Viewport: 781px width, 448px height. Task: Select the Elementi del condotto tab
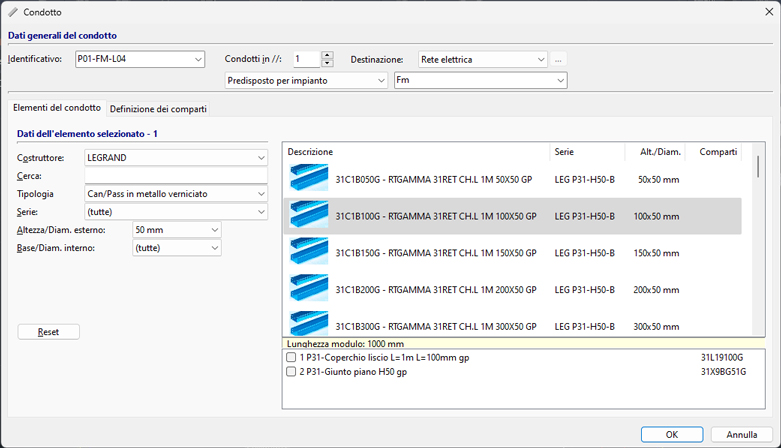[x=57, y=108]
